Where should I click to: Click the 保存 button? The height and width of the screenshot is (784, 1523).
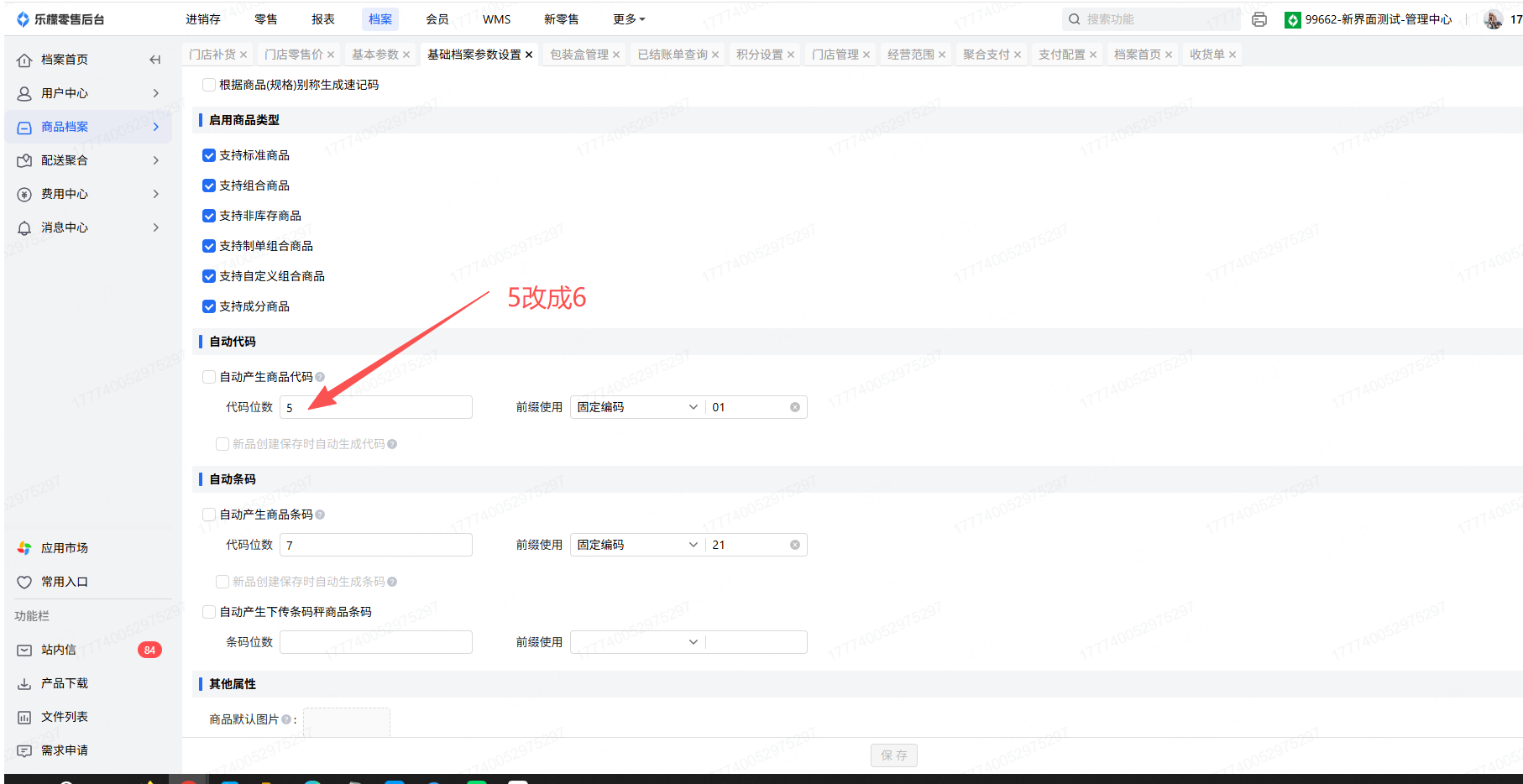click(x=894, y=755)
